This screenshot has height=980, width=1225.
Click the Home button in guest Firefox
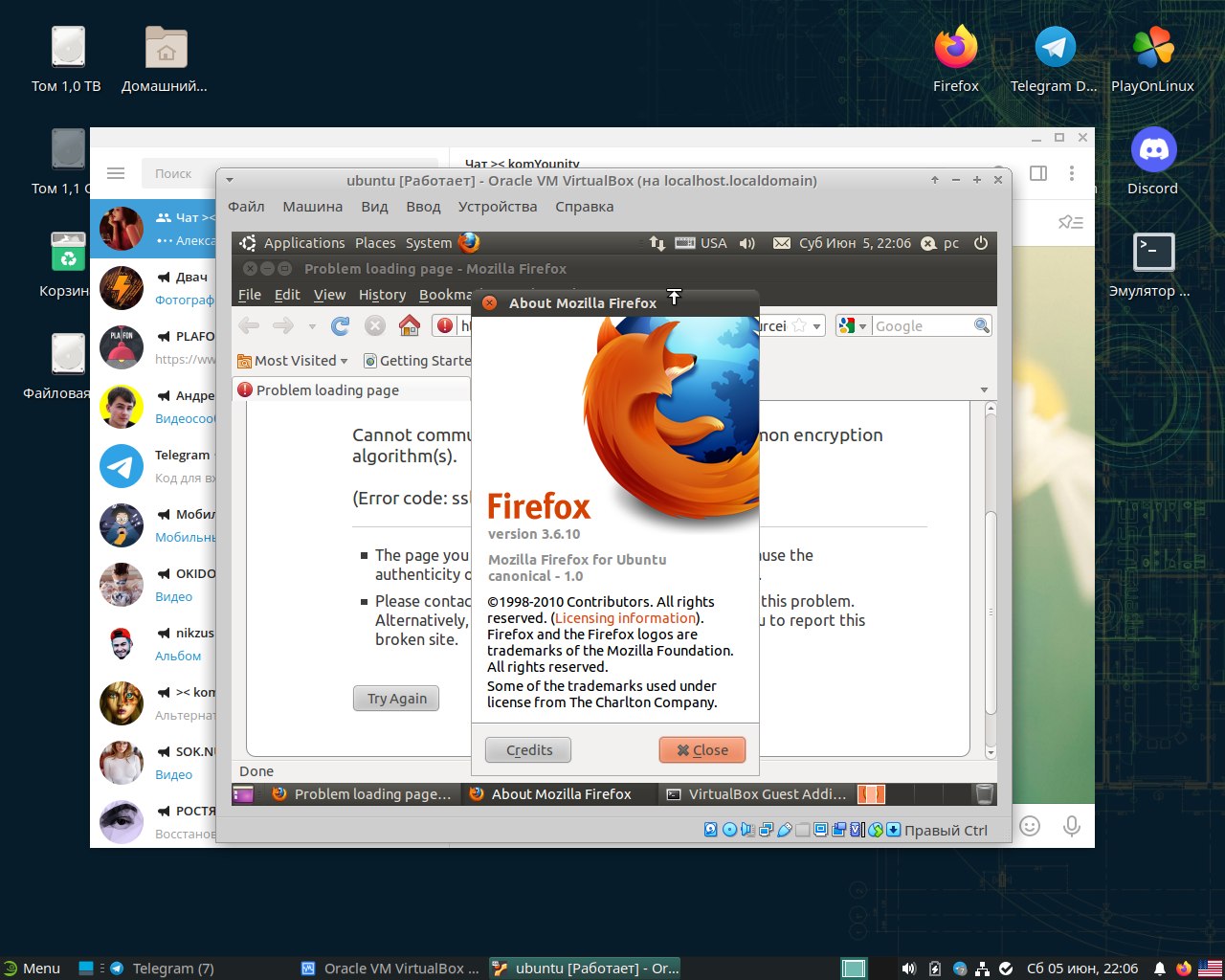410,326
